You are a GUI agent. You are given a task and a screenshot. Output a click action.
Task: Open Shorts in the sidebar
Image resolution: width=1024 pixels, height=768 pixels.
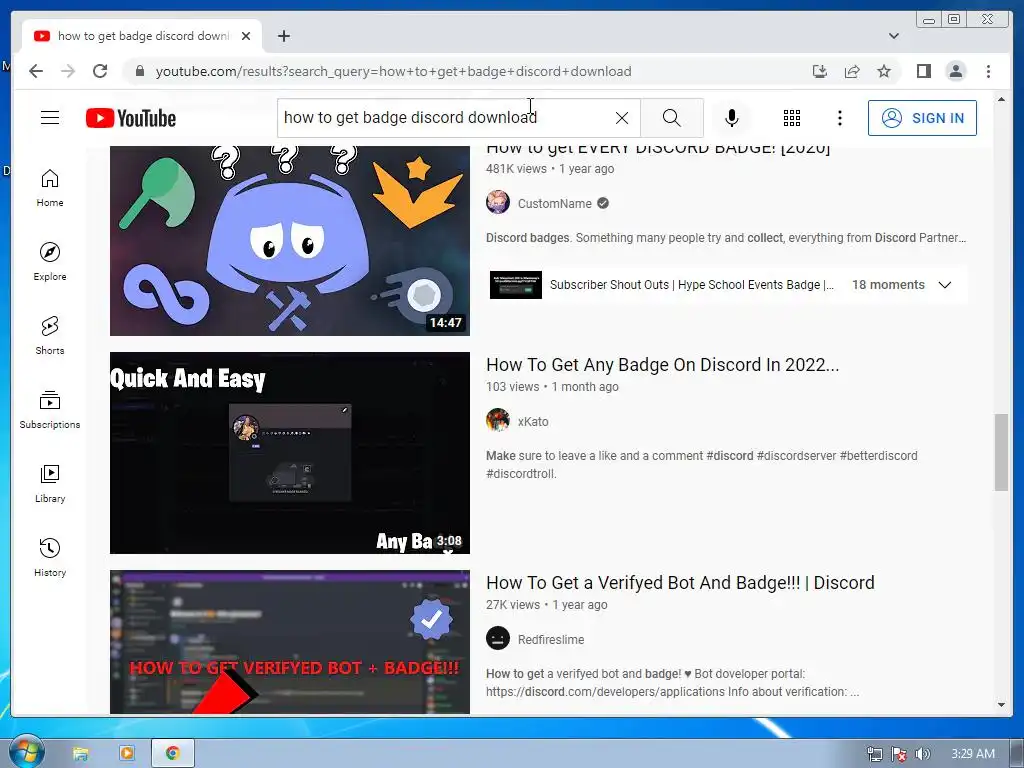(50, 336)
